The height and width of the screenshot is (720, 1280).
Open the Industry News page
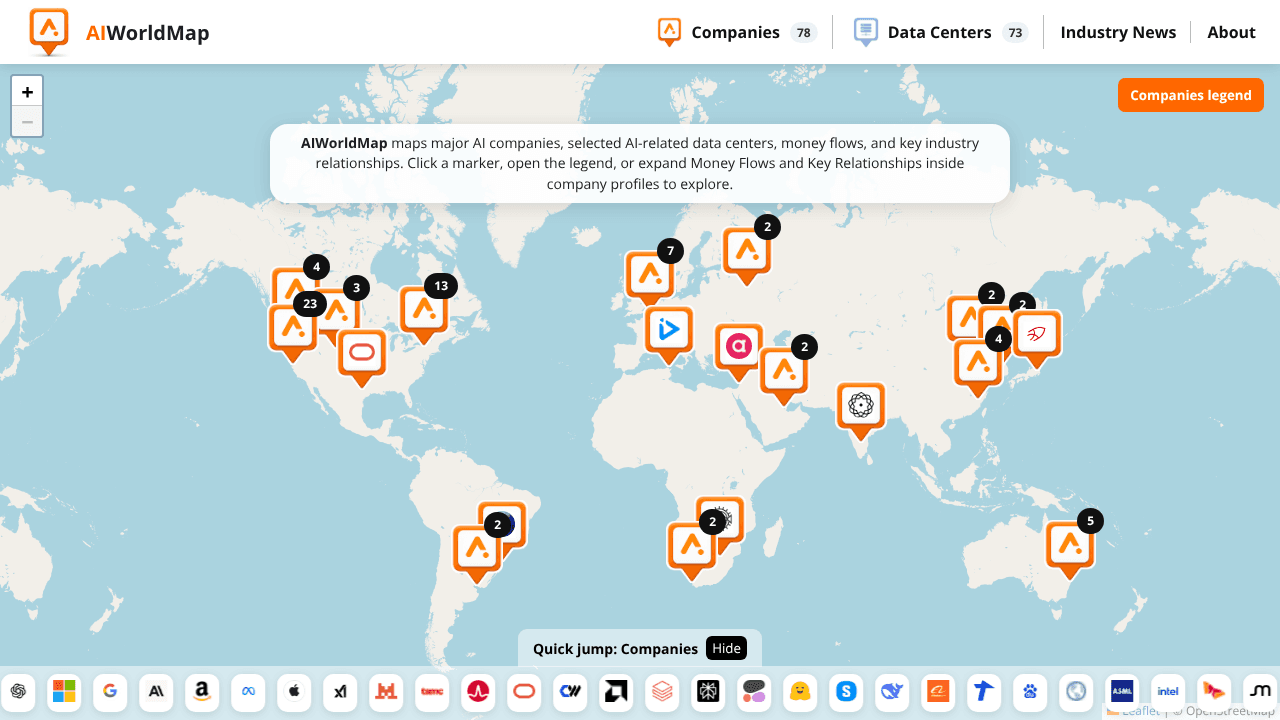[1118, 32]
